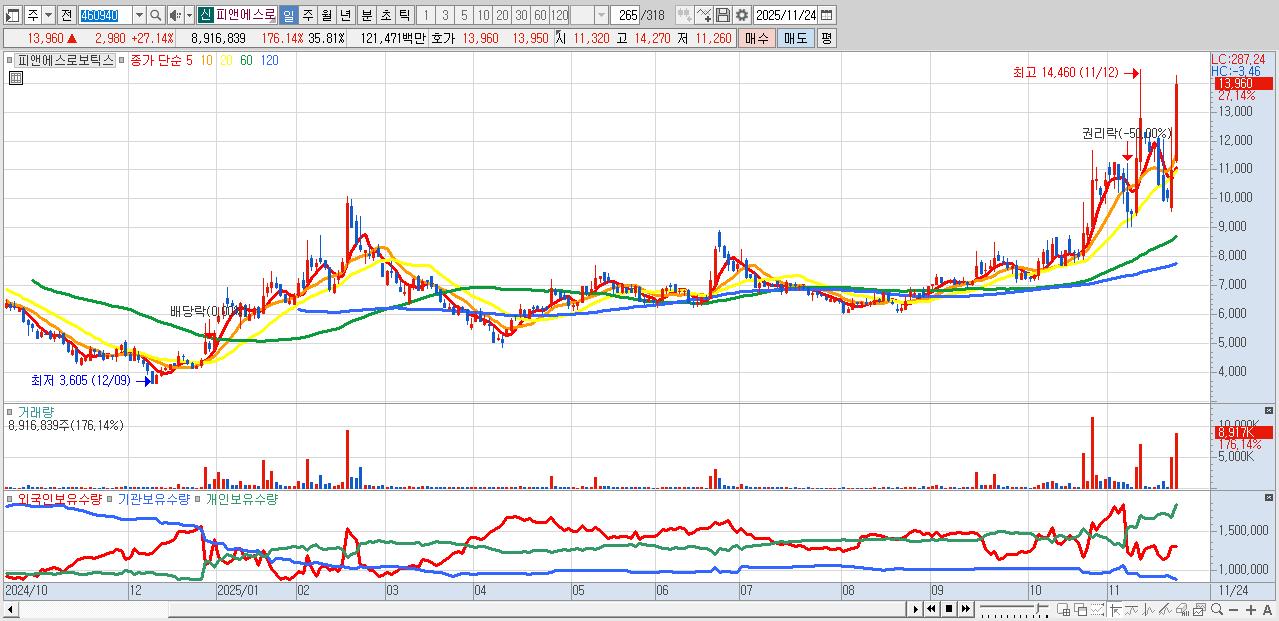Viewport: 1279px width, 621px height.
Task: Click the date field 2025/11/24
Action: coord(785,15)
